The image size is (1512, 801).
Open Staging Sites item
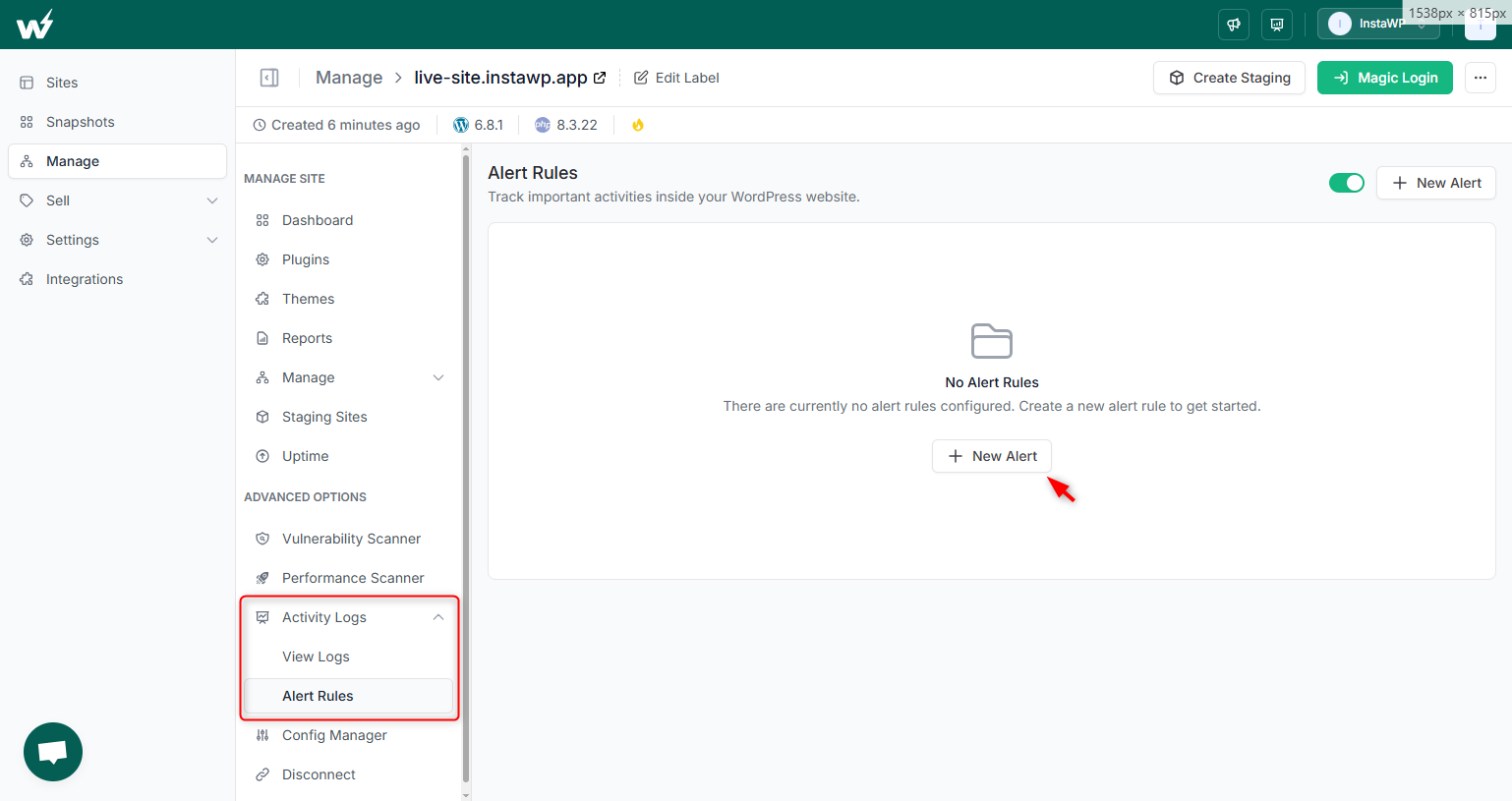[x=348, y=417]
